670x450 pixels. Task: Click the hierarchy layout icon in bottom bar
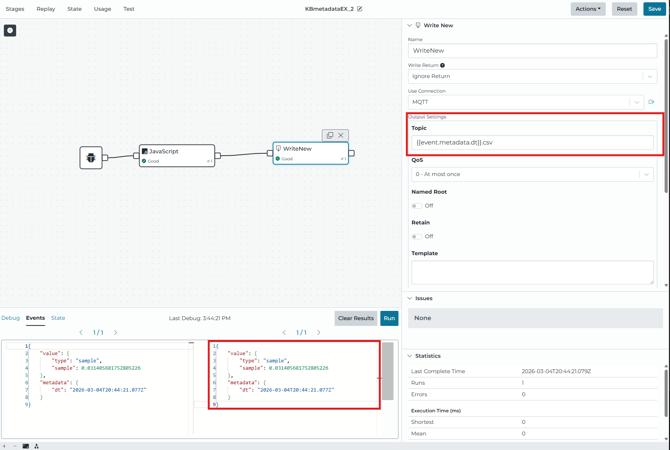(x=36, y=446)
